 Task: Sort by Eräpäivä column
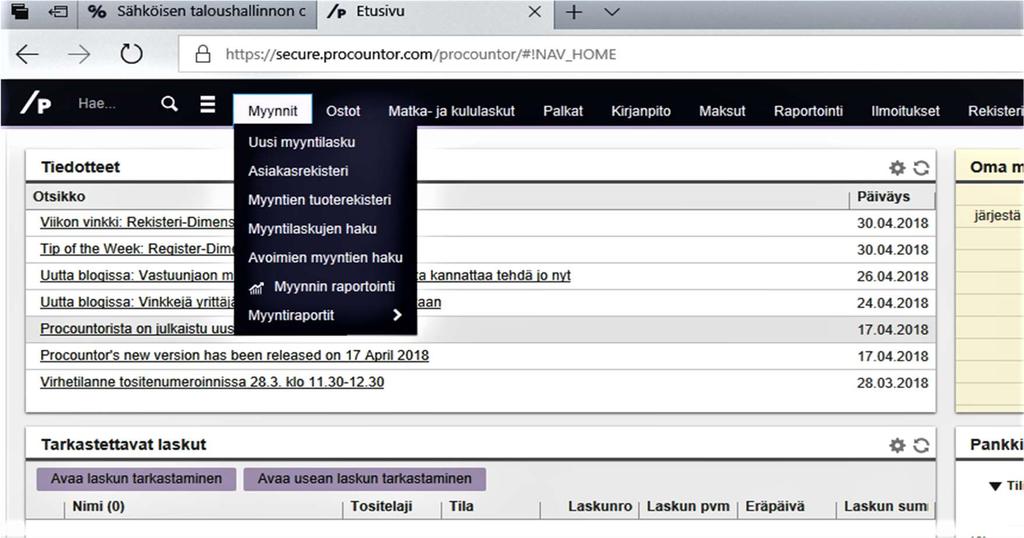point(775,506)
